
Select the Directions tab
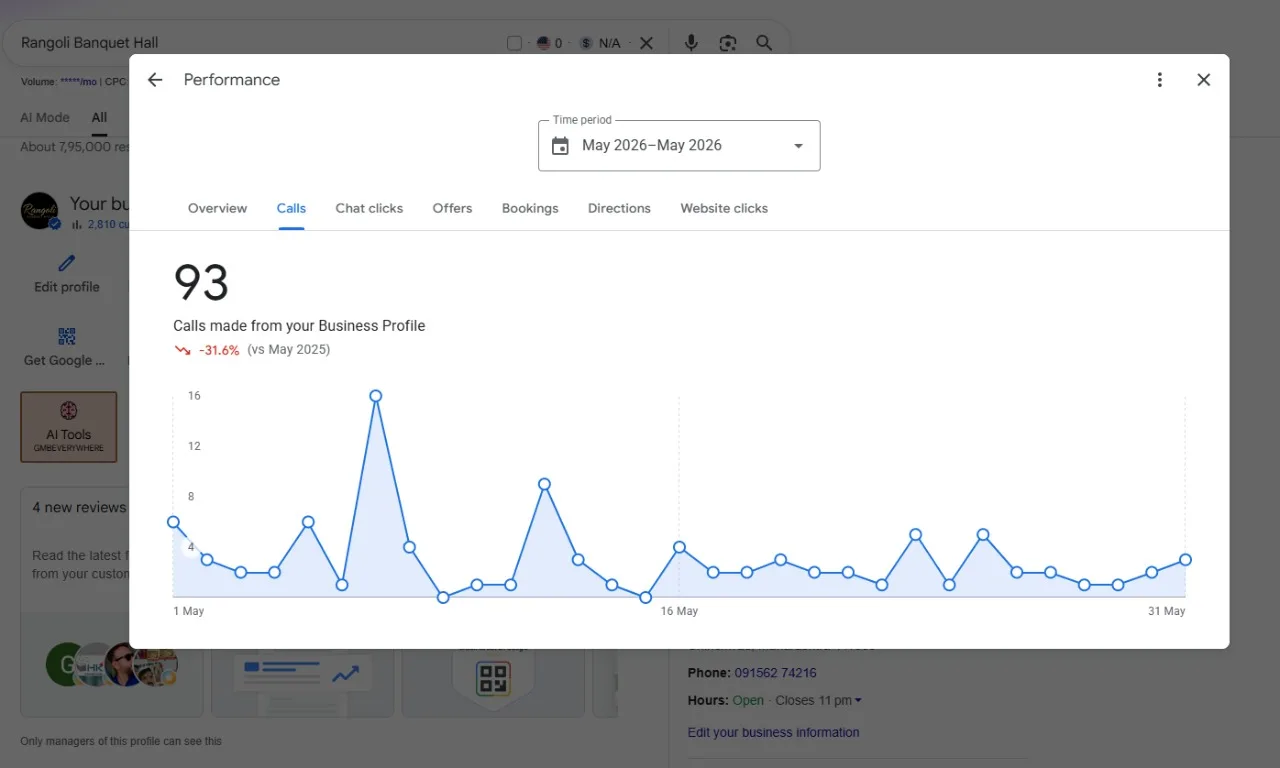(x=619, y=208)
